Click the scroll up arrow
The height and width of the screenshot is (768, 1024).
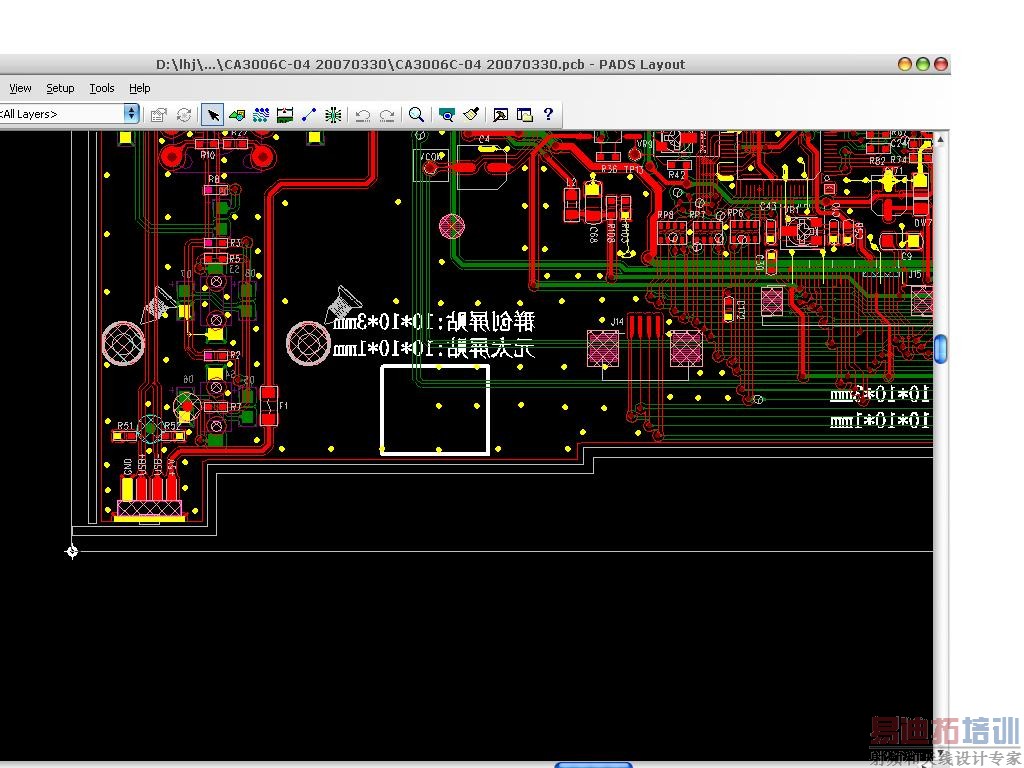tap(940, 138)
